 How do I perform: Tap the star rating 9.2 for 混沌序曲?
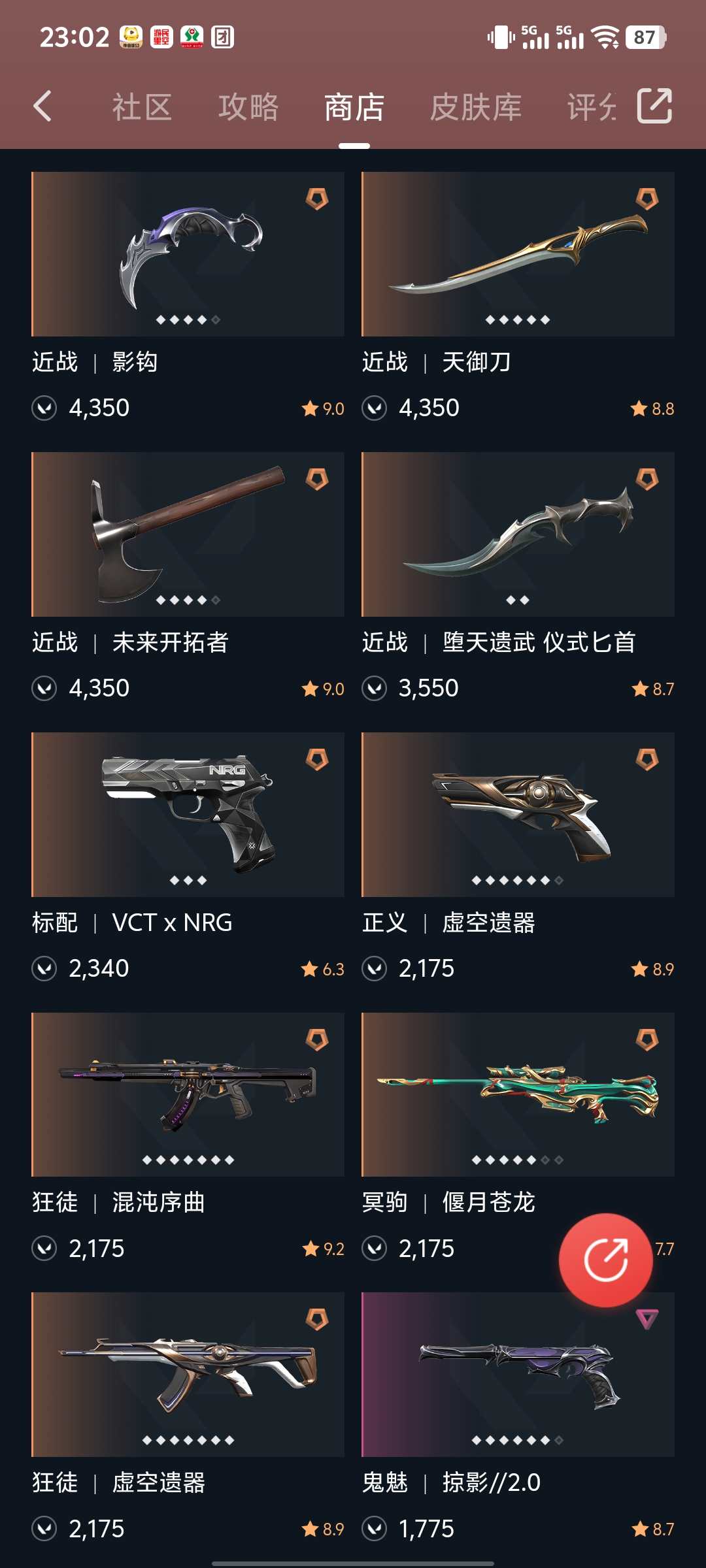[323, 1249]
